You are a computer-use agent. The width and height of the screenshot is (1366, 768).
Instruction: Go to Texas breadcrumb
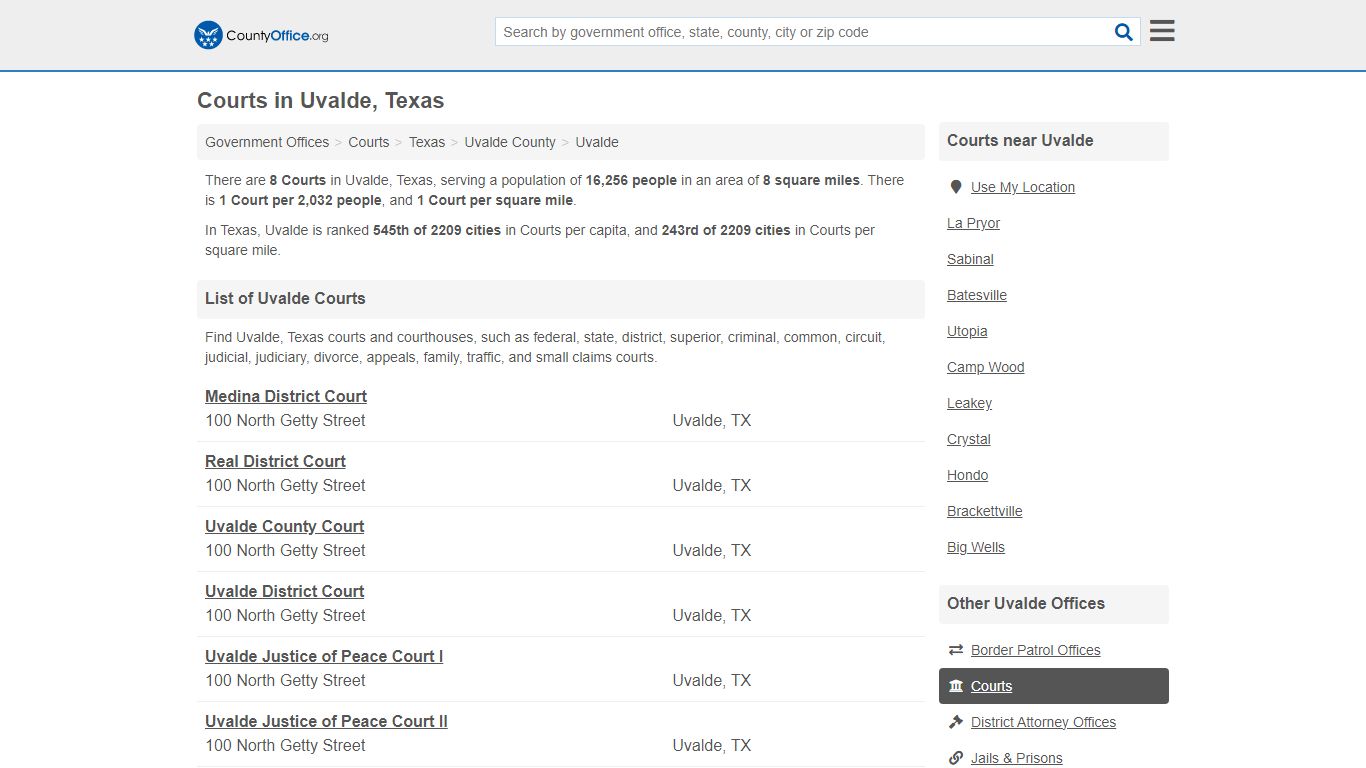427,142
